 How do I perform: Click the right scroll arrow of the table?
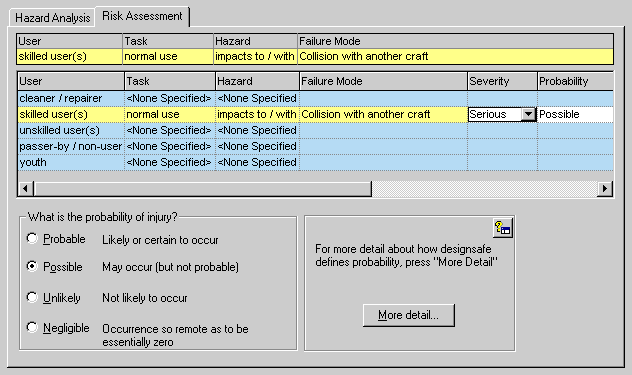(x=605, y=188)
